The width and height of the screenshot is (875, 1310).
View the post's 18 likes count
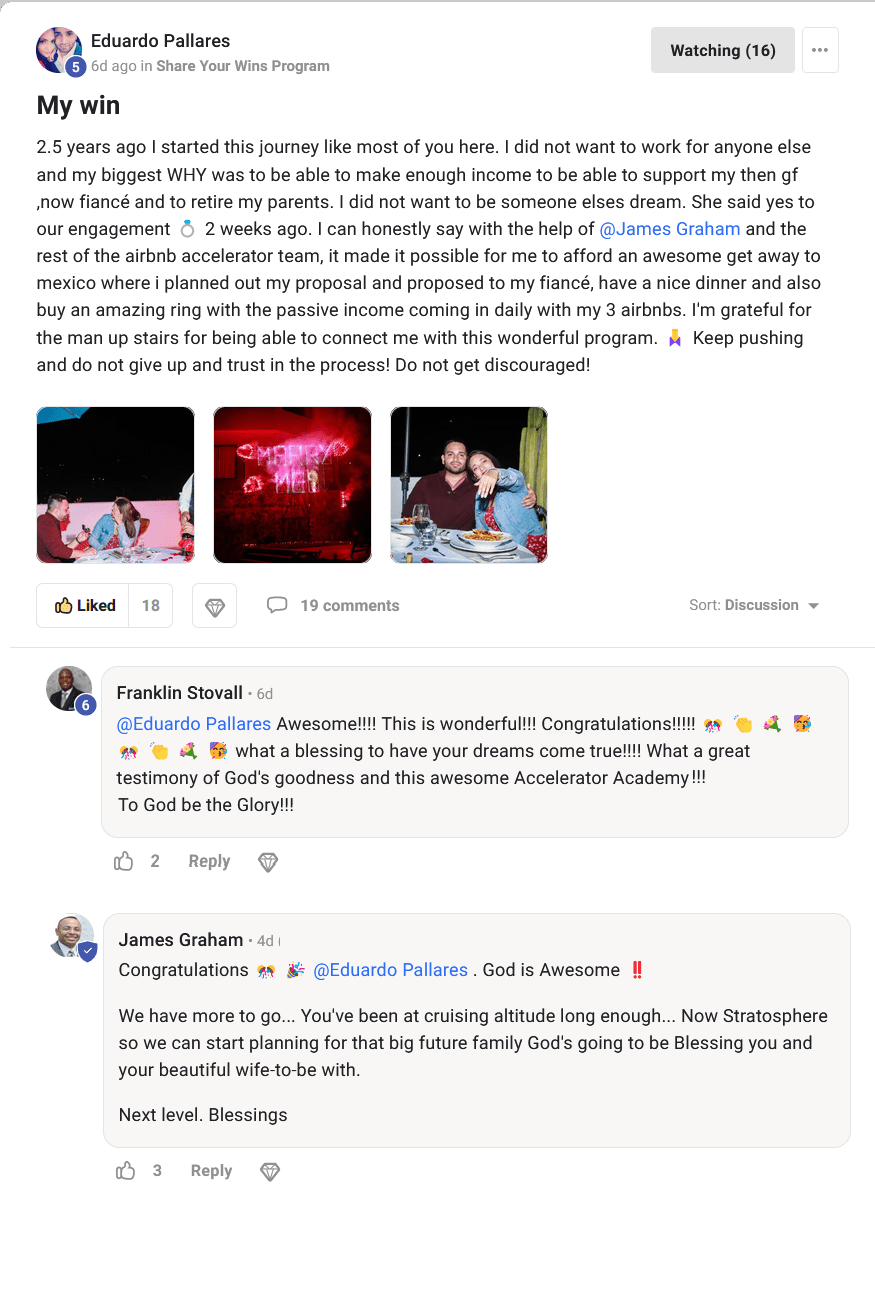pos(151,605)
